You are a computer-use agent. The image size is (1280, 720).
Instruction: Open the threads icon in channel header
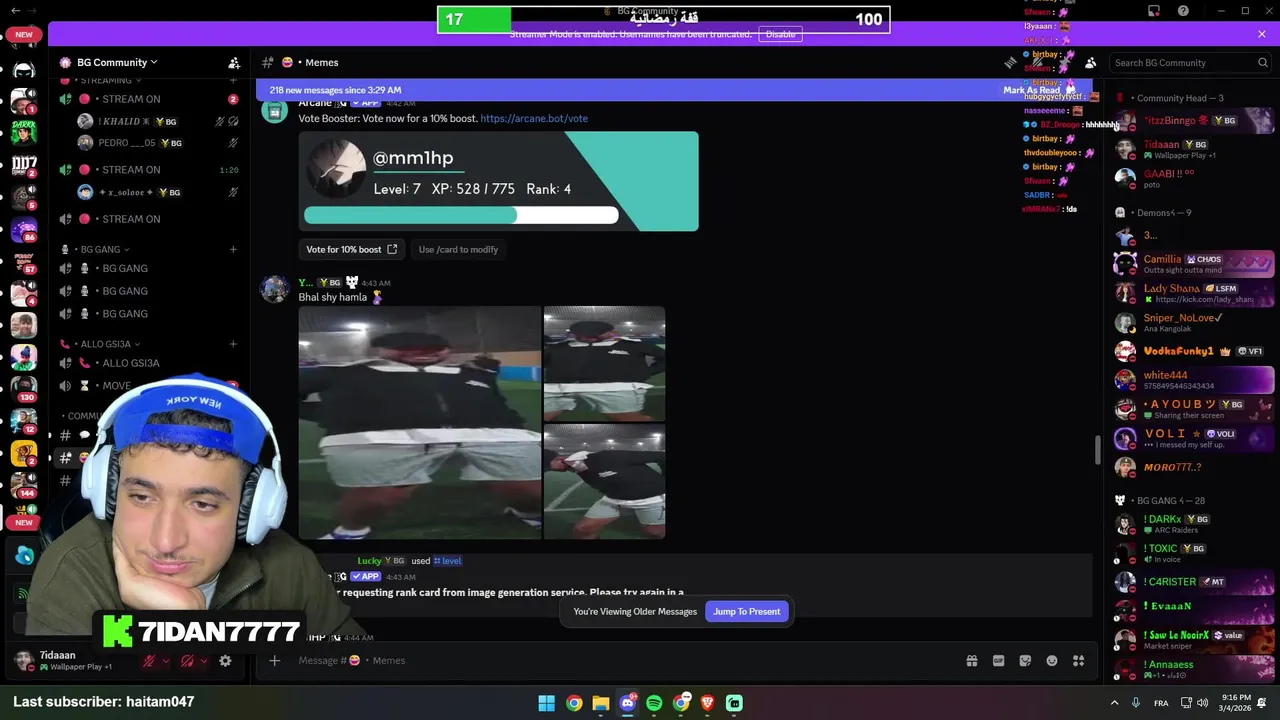1010,62
